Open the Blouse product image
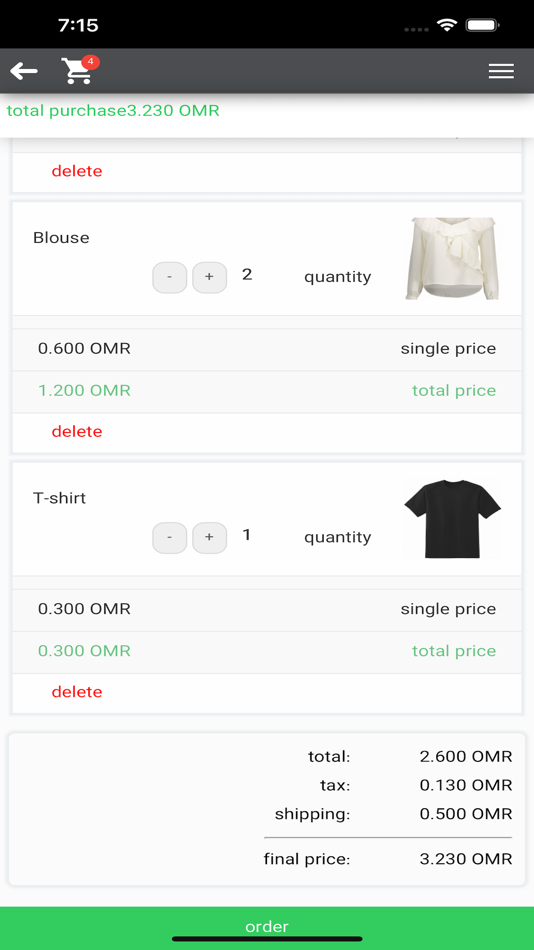 pyautogui.click(x=452, y=259)
